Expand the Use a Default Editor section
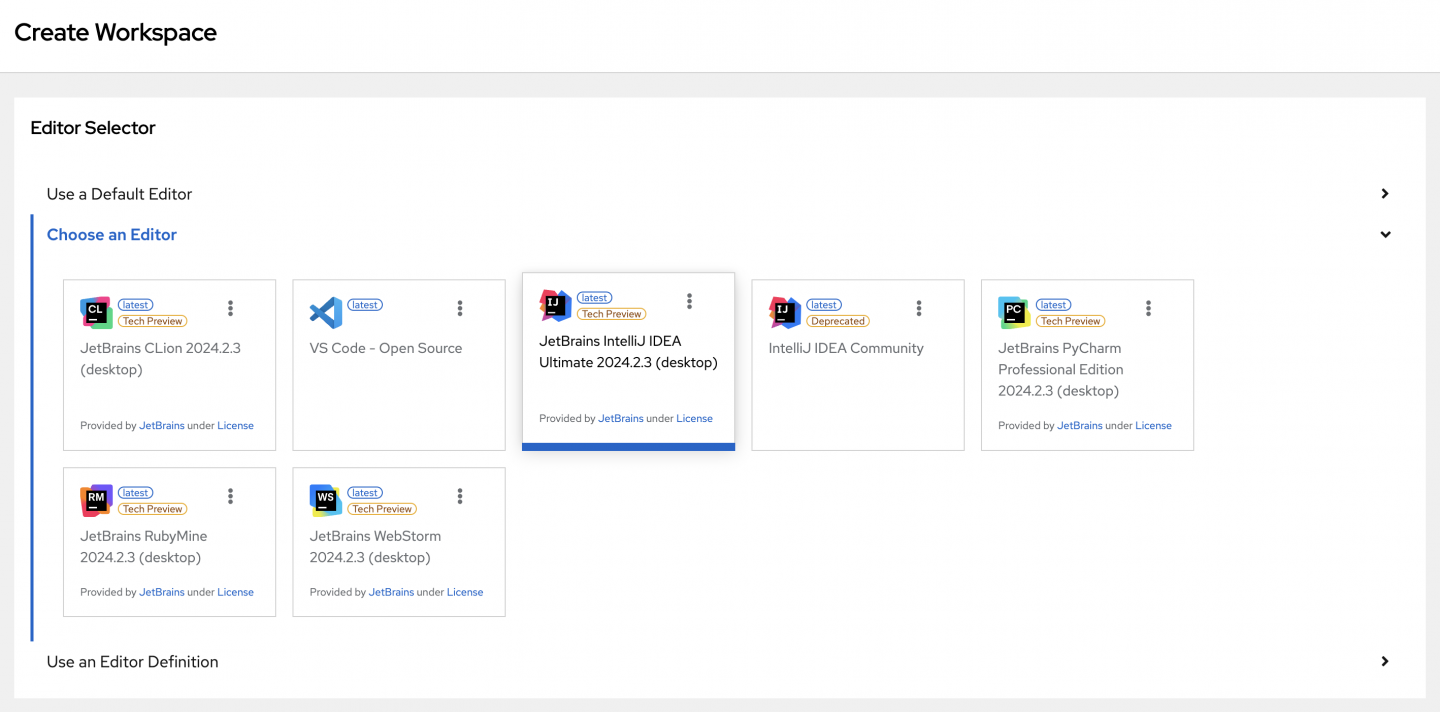Viewport: 1440px width, 712px height. click(1385, 194)
